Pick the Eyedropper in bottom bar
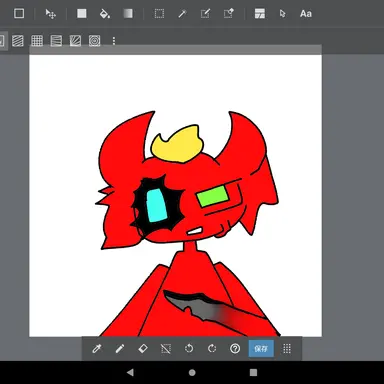 pyautogui.click(x=97, y=349)
